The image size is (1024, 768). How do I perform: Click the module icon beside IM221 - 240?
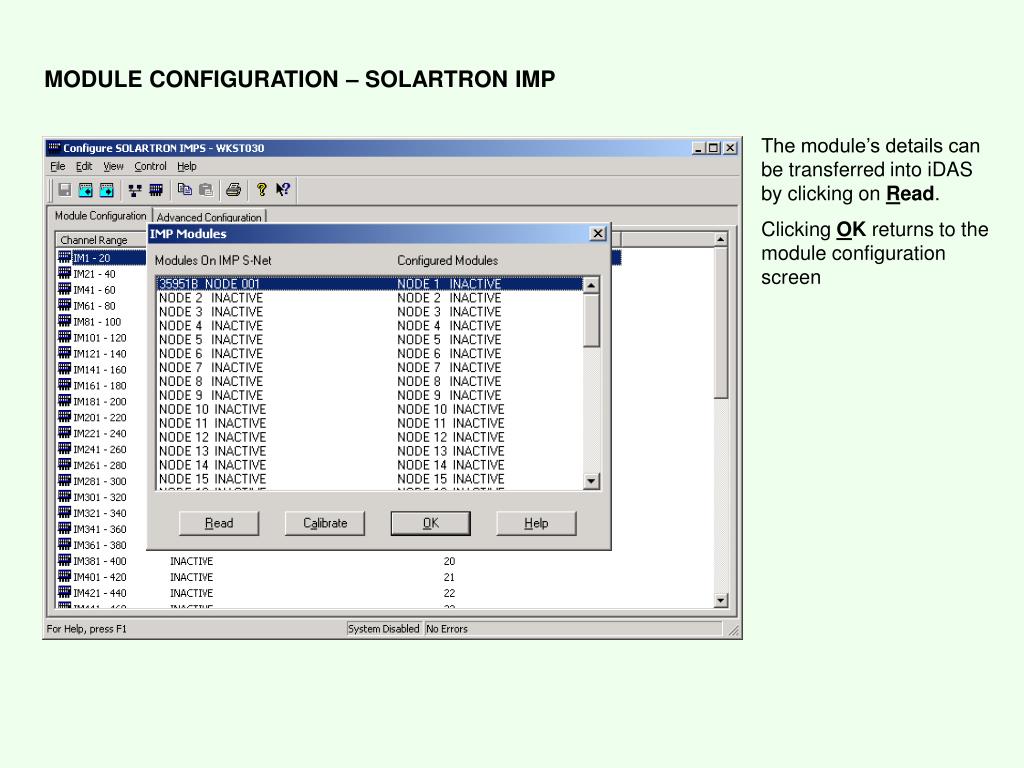[65, 432]
